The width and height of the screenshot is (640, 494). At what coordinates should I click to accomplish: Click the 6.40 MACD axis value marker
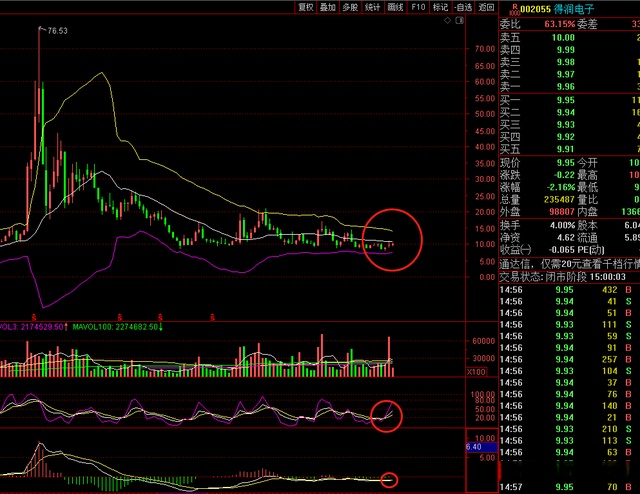tap(474, 447)
